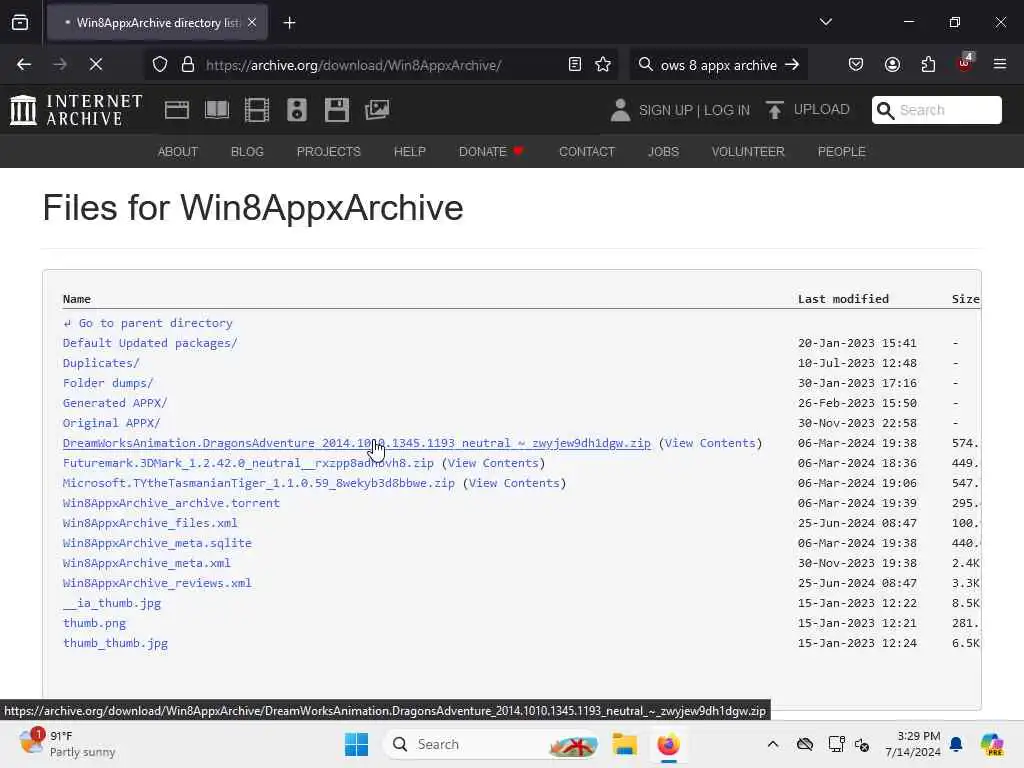Open the Video film icon
Screen dimensions: 1024x768
[257, 110]
